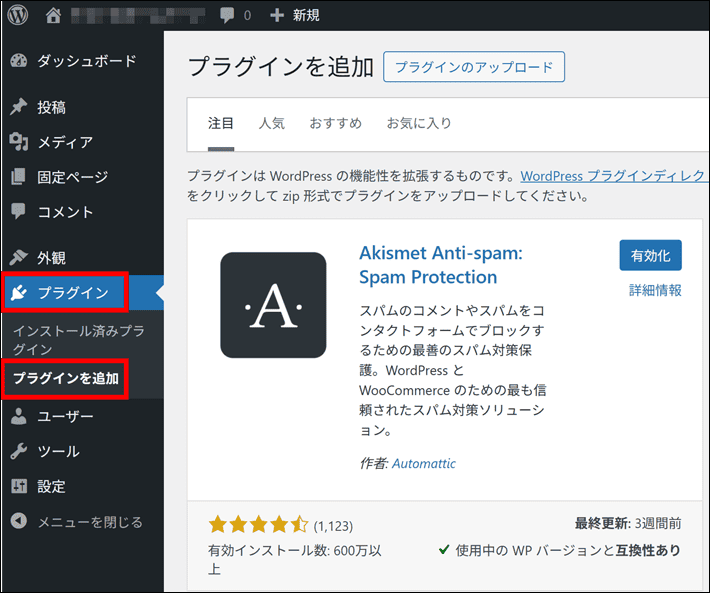
Task: Click the plus 新規 icon in admin bar
Action: coord(277,15)
